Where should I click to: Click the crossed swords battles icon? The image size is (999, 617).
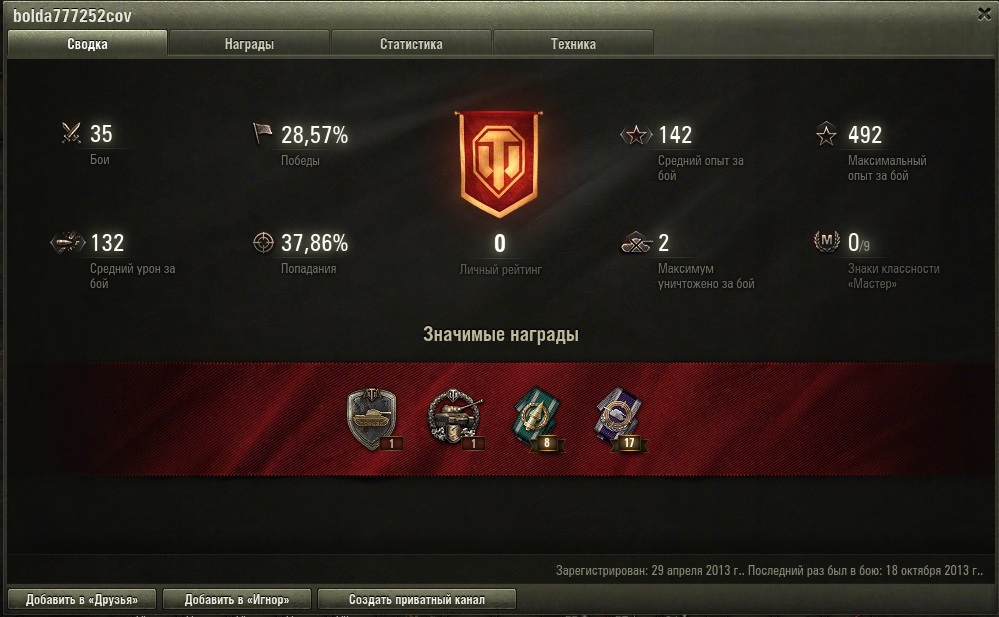click(x=71, y=133)
